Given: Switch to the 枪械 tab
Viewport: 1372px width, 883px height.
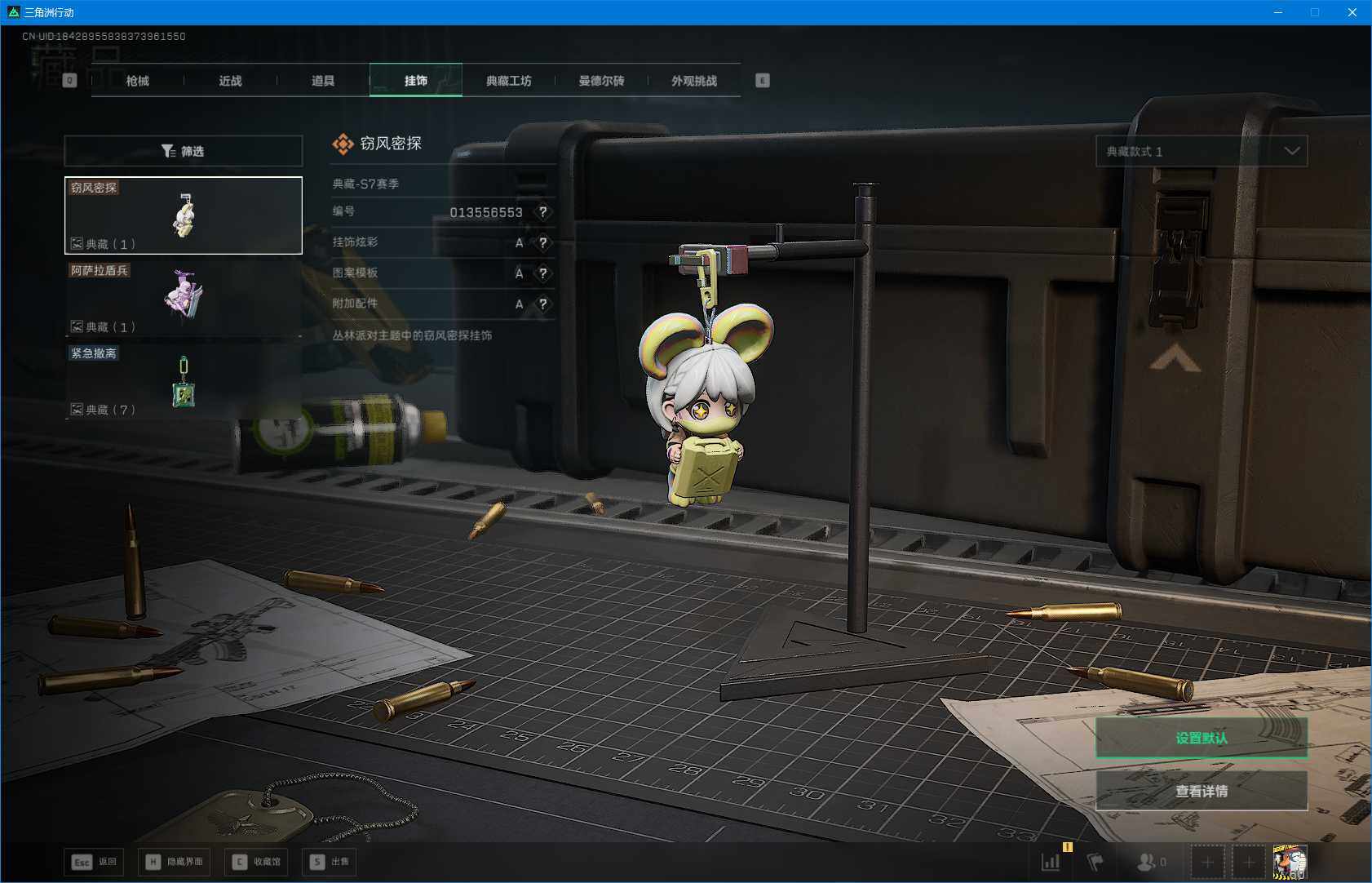Looking at the screenshot, I should tap(138, 81).
